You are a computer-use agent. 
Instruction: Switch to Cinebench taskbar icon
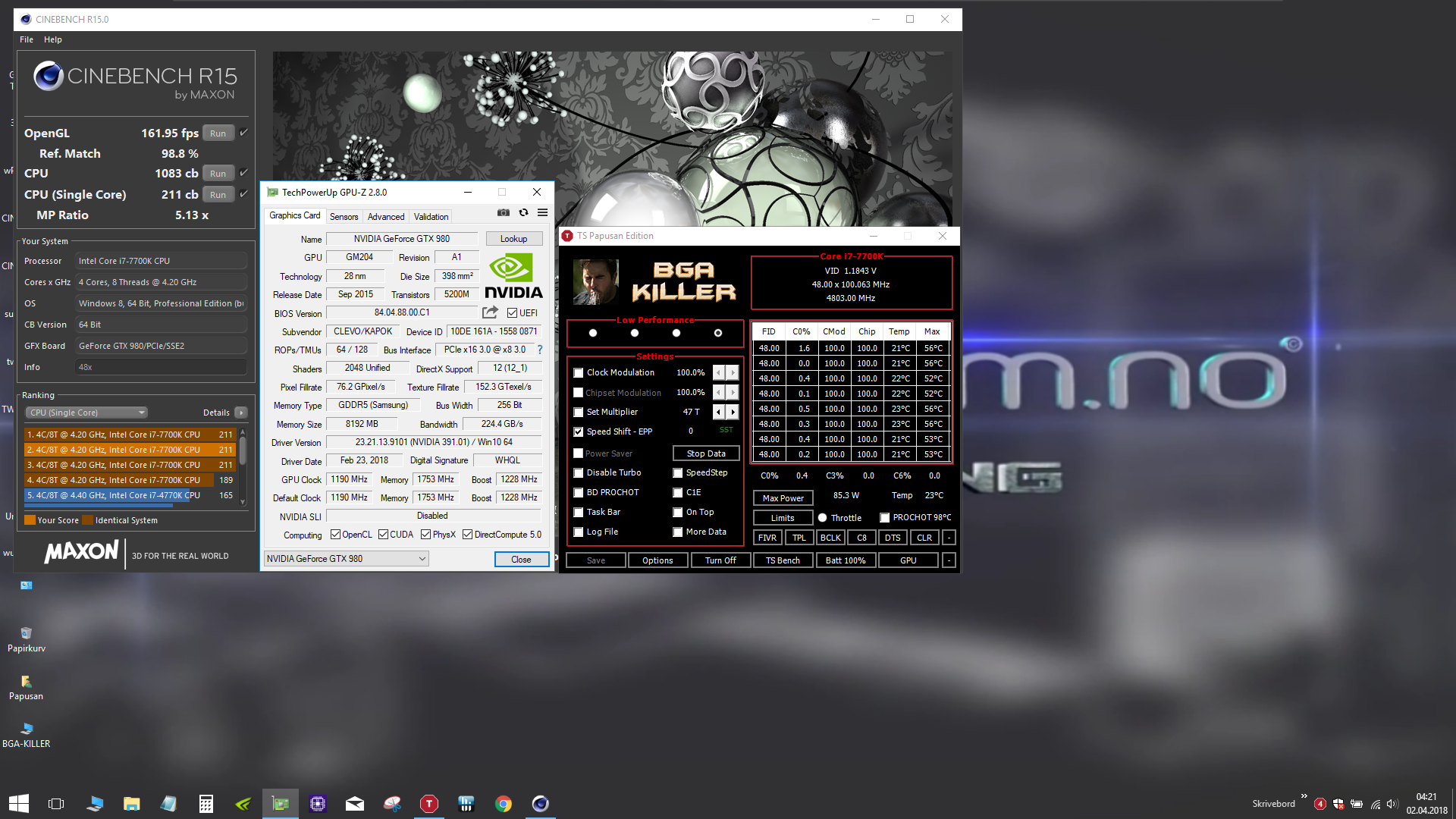point(540,804)
